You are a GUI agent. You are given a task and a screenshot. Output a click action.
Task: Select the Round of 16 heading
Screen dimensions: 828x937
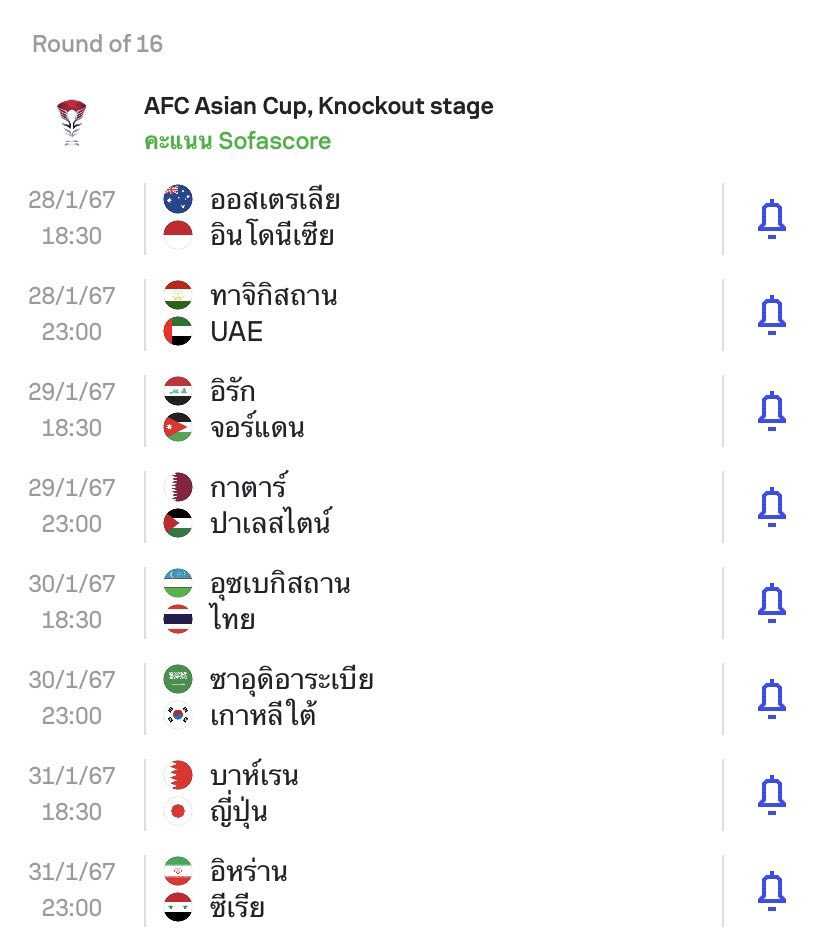(x=97, y=44)
